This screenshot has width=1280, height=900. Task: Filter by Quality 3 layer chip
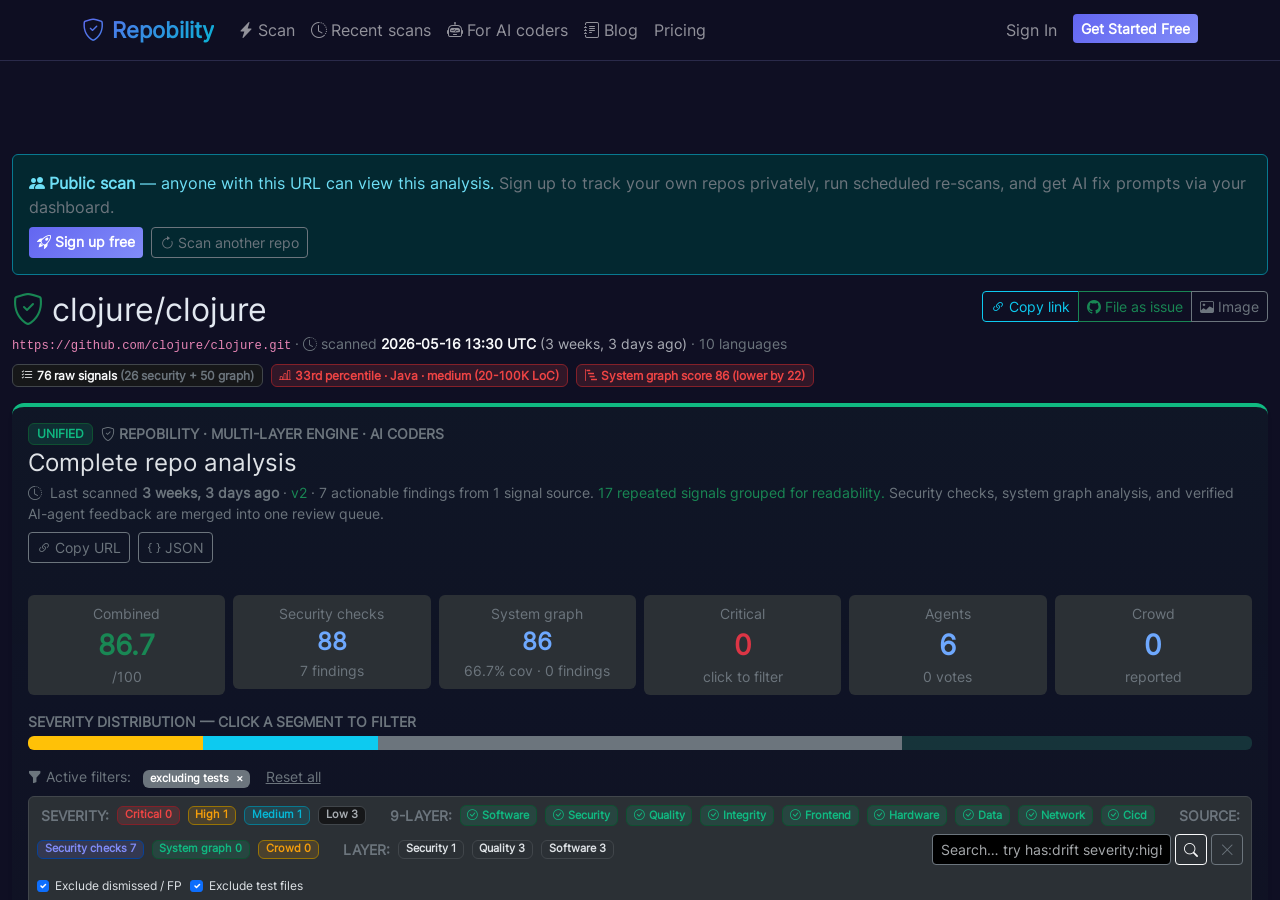pyautogui.click(x=502, y=849)
